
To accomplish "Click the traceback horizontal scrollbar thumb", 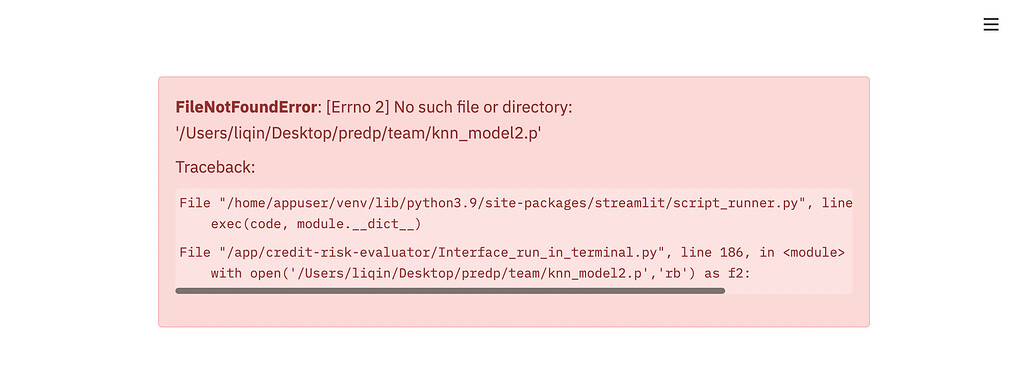I will point(450,291).
